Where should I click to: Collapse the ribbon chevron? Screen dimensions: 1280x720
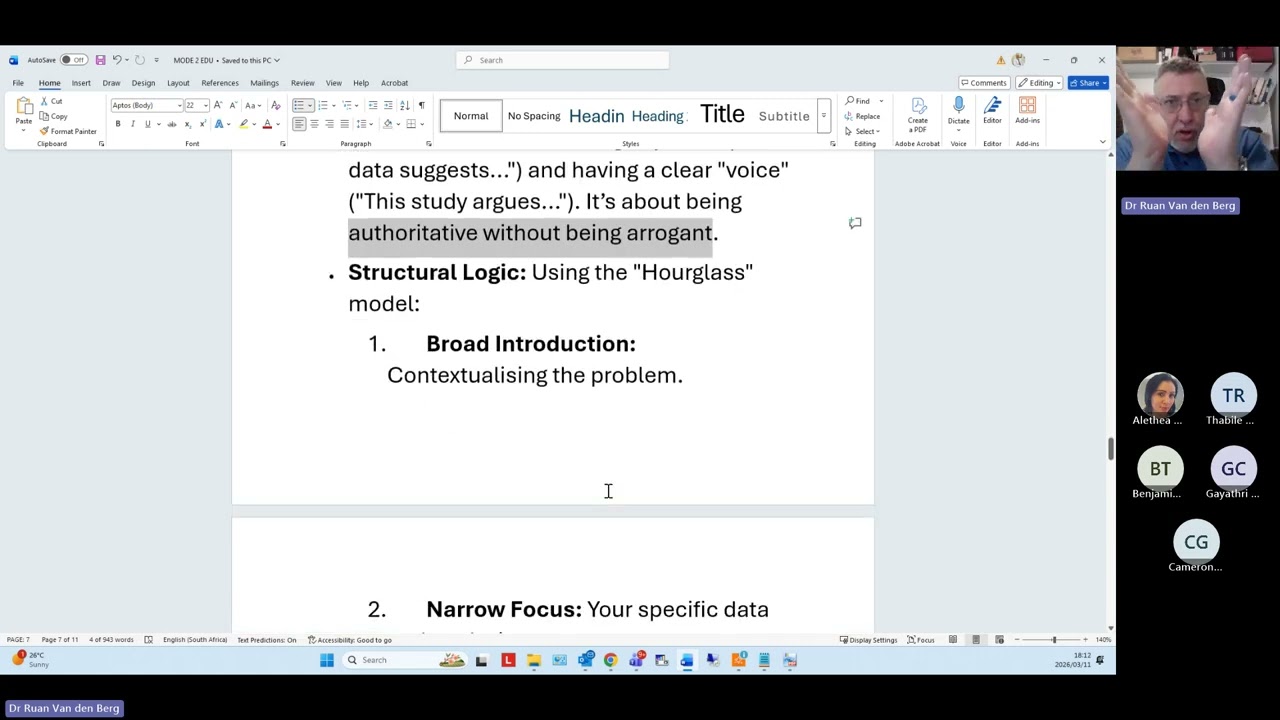[1102, 142]
